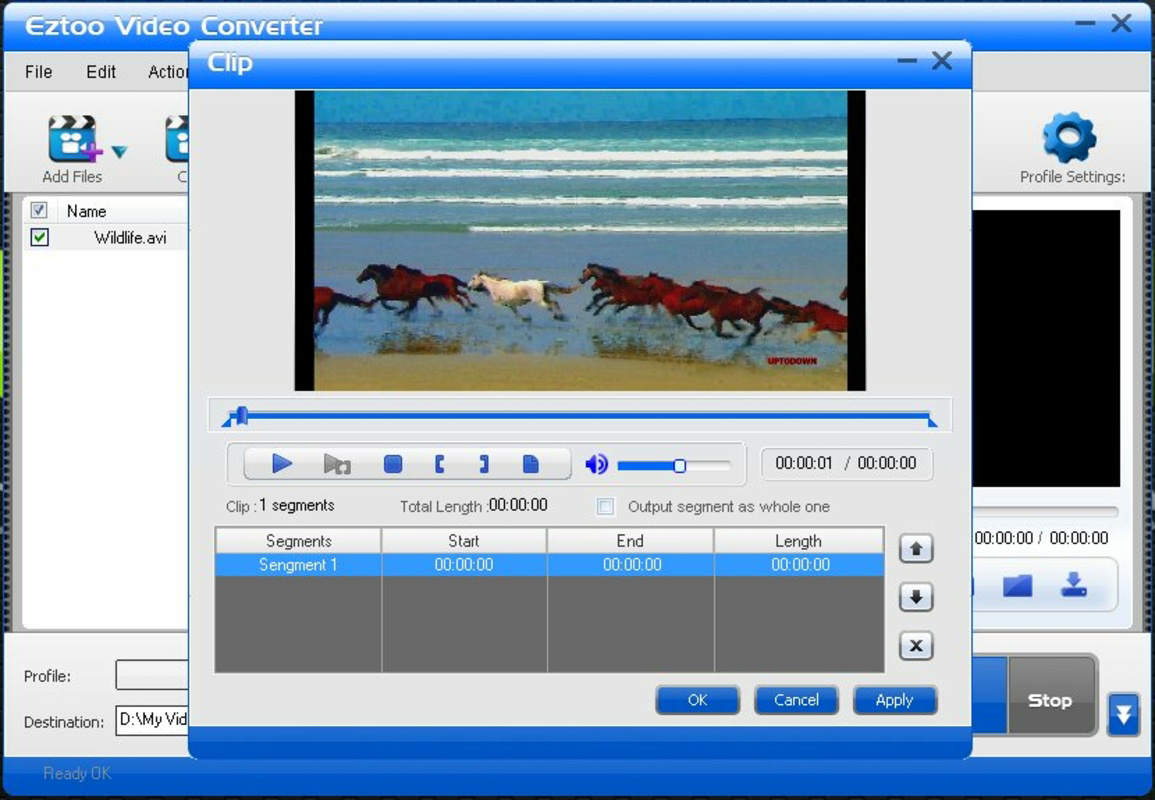
Task: Click the Sengment 1 Length cell
Action: 800,565
